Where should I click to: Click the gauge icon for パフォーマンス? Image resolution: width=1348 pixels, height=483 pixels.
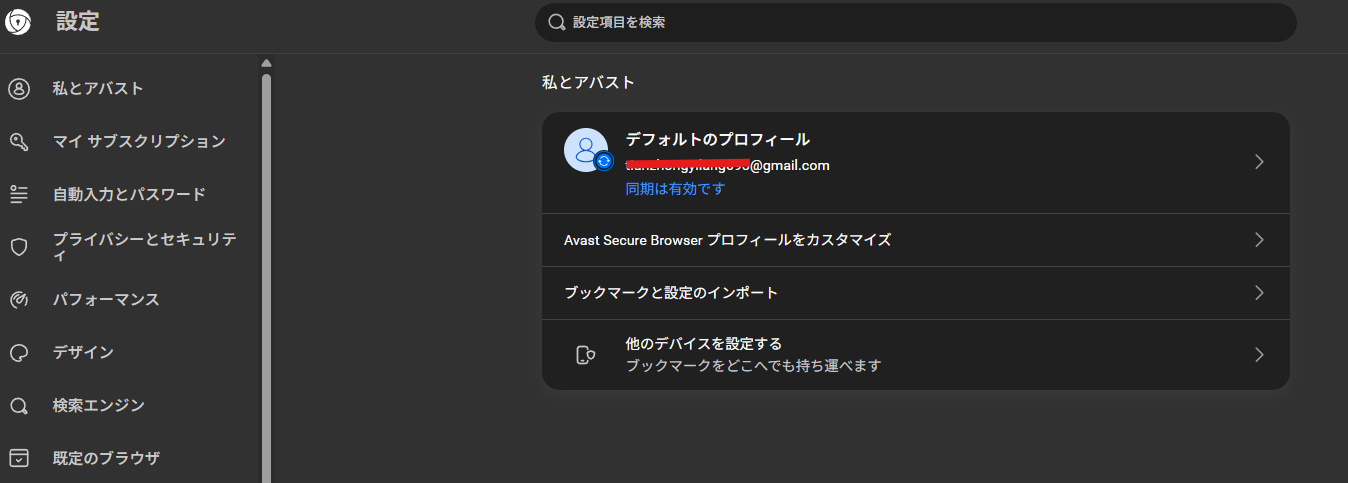(x=19, y=300)
